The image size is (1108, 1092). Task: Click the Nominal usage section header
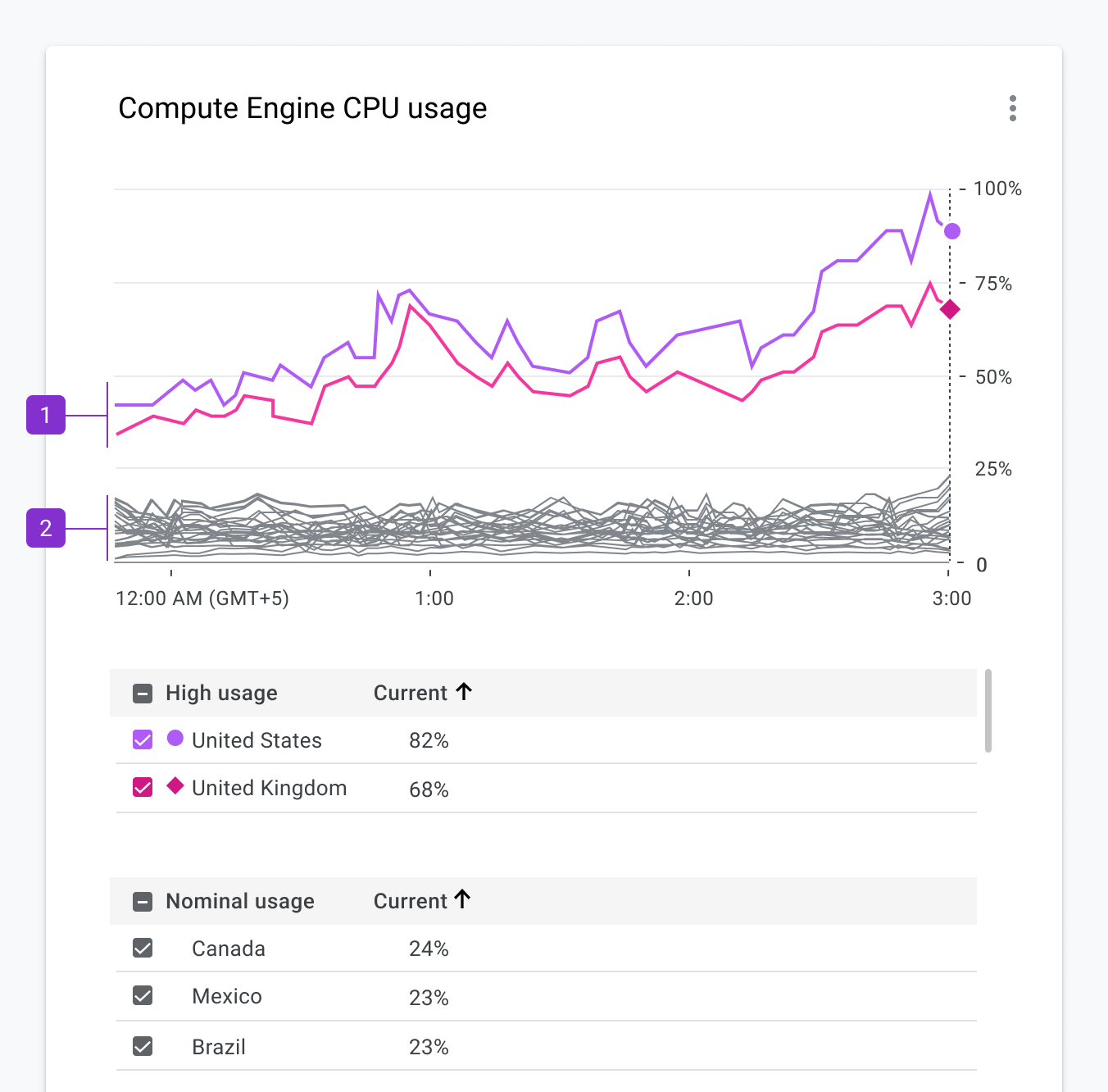[x=239, y=900]
